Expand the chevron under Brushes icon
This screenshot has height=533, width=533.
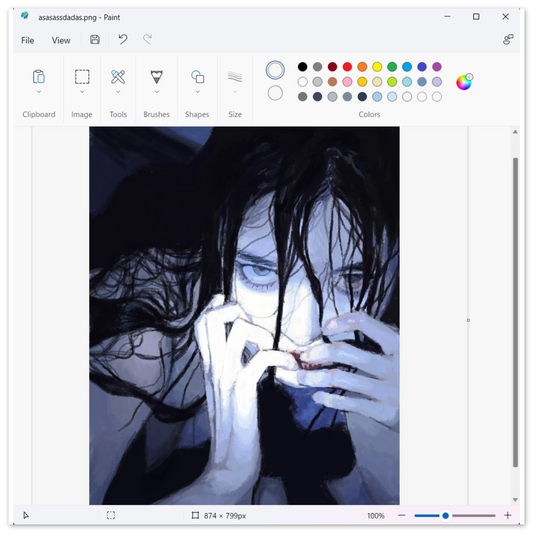157,92
